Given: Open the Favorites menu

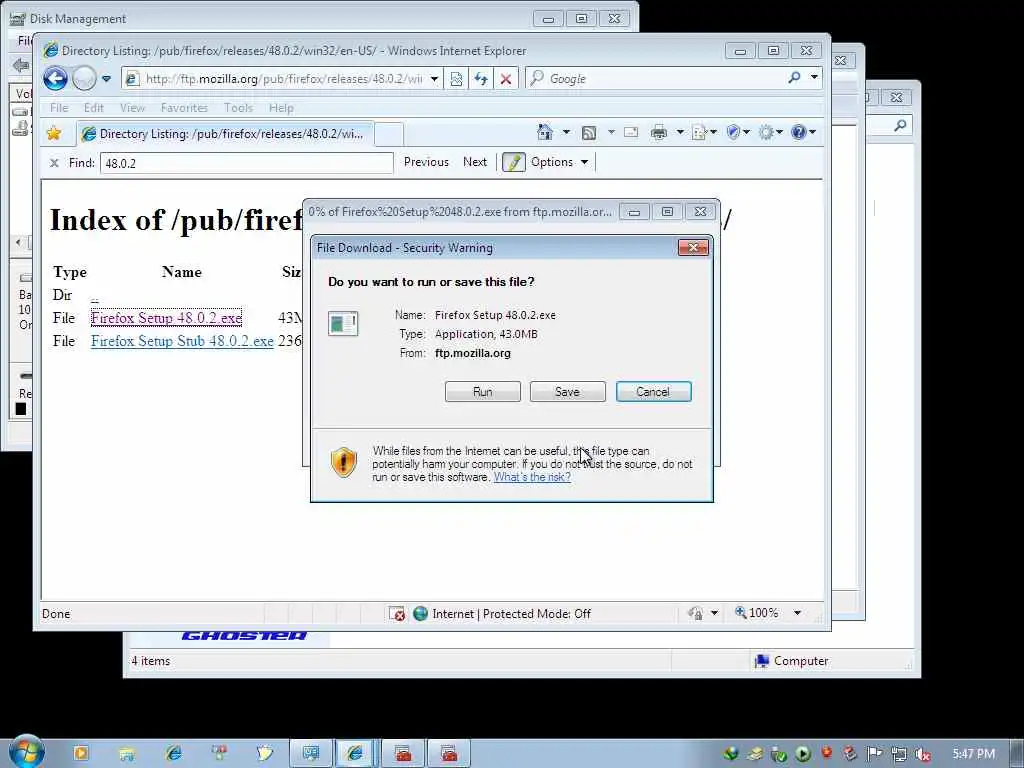Looking at the screenshot, I should point(184,108).
